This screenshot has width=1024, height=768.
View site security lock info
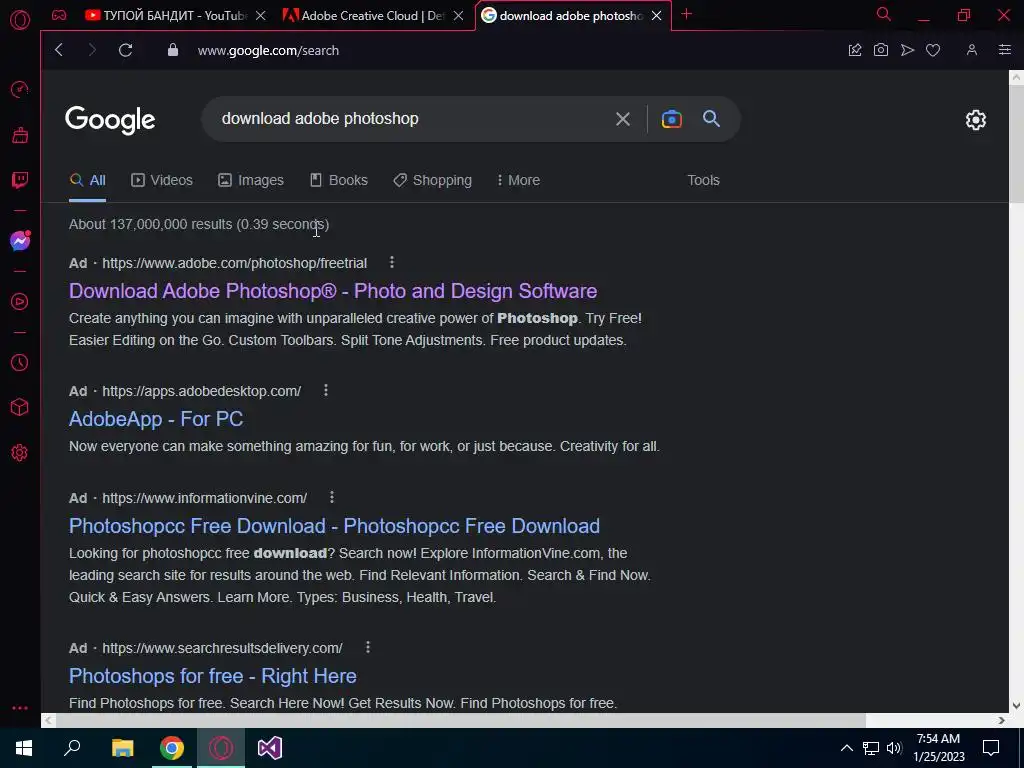coord(173,50)
